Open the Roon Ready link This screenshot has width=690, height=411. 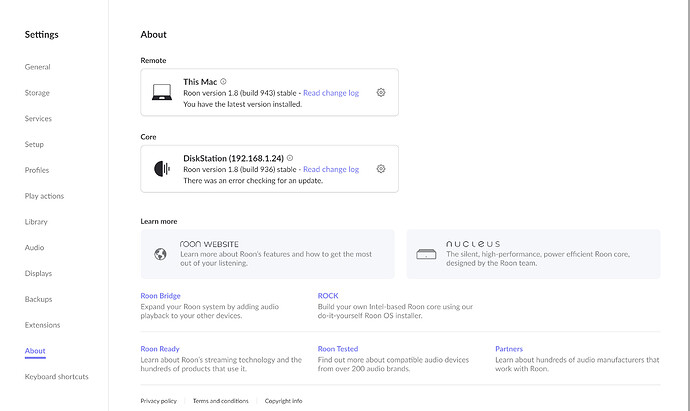(x=160, y=349)
